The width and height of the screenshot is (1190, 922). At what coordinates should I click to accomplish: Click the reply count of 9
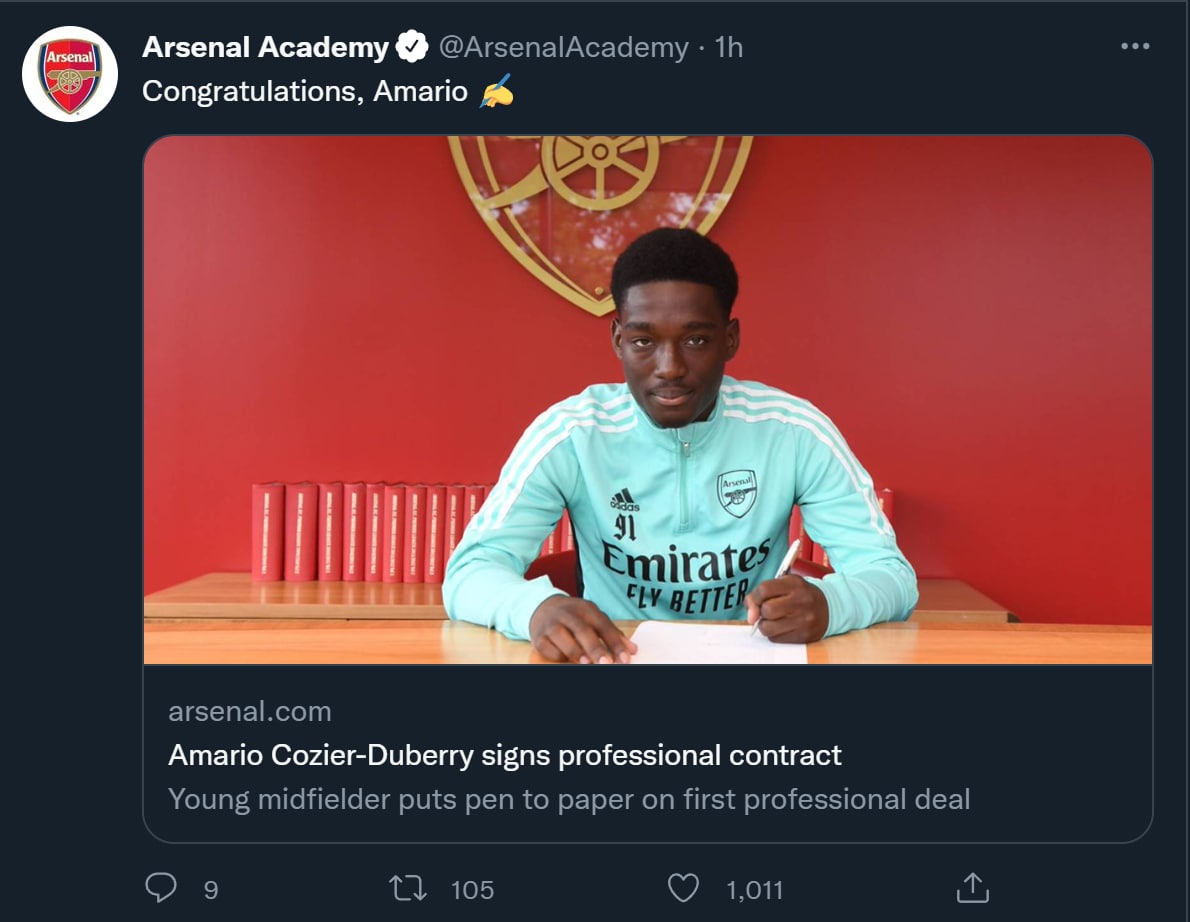pos(211,889)
